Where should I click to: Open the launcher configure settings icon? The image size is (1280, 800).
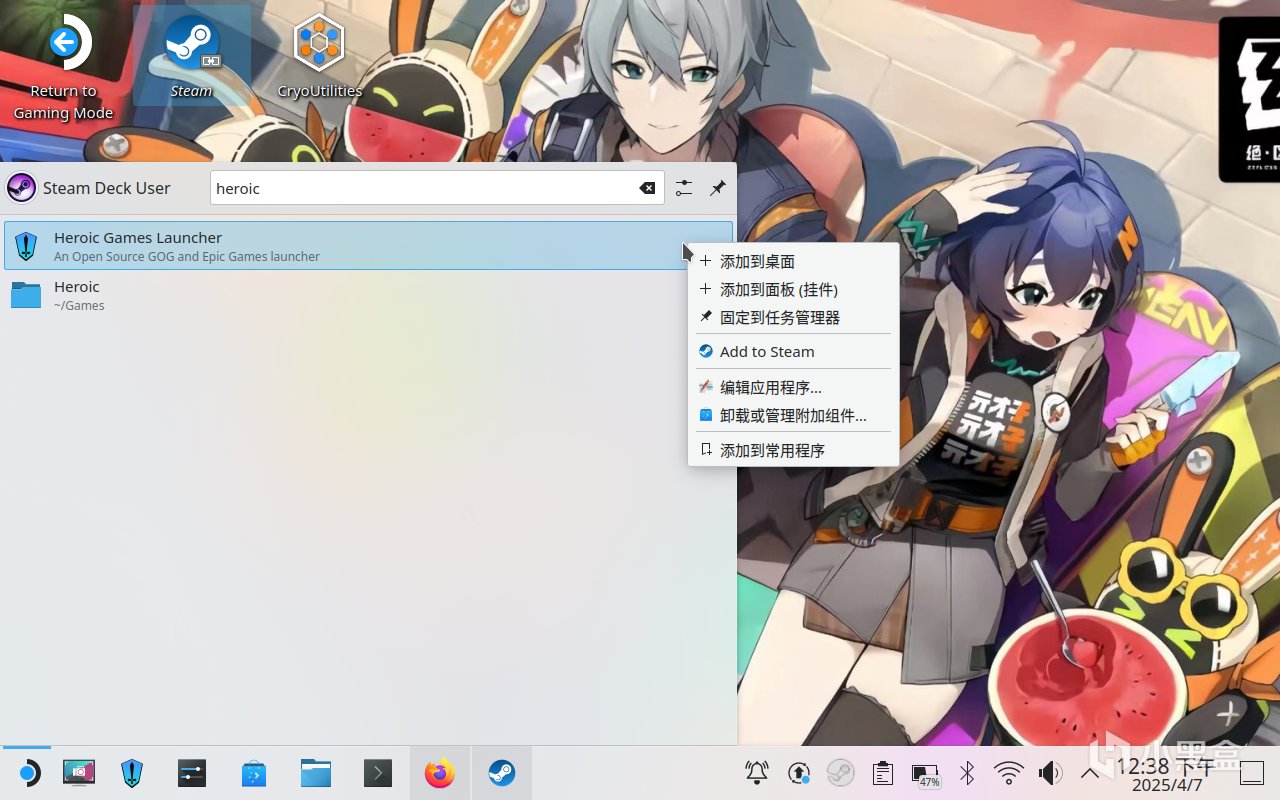point(683,188)
